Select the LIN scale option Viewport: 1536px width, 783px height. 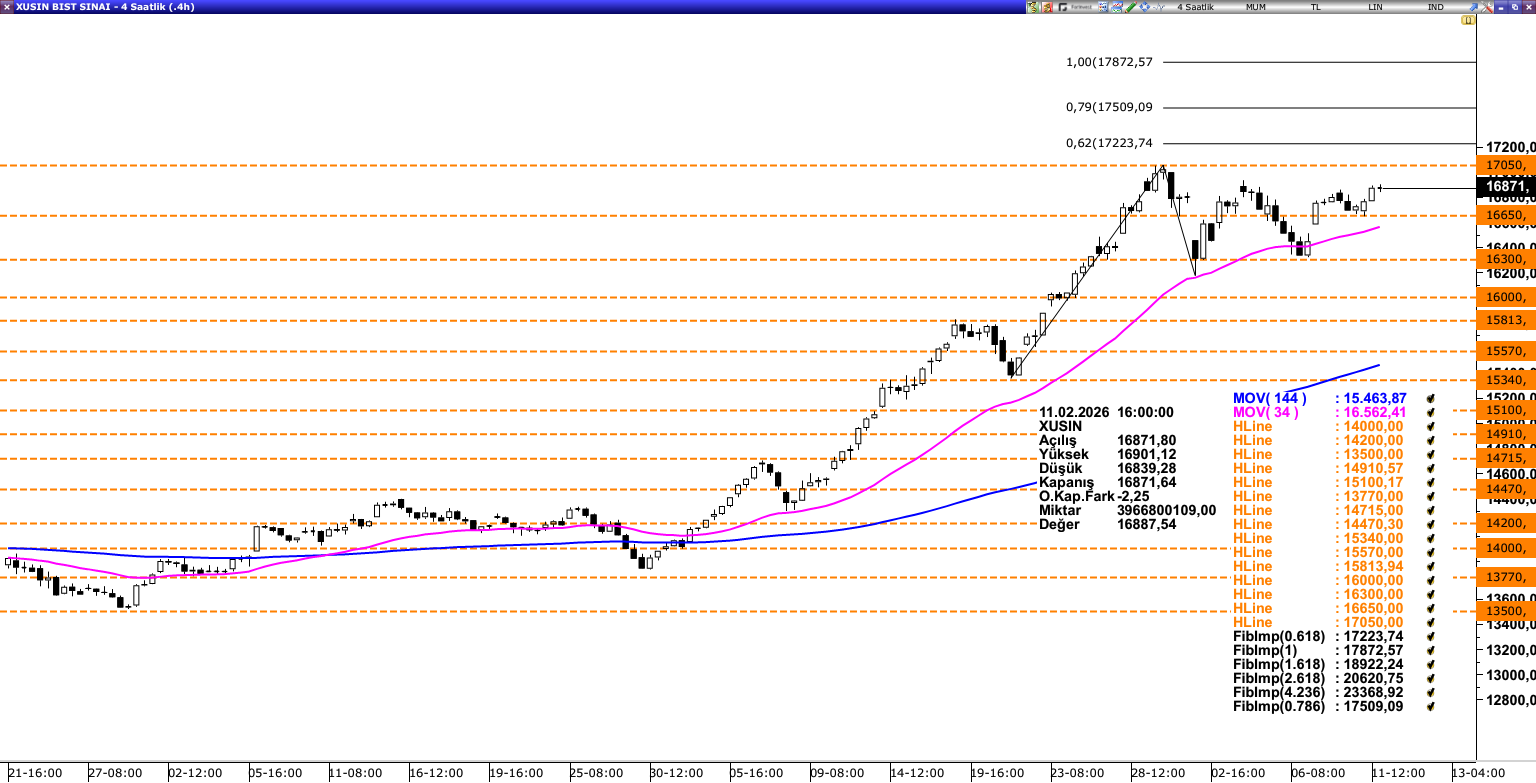point(1375,7)
